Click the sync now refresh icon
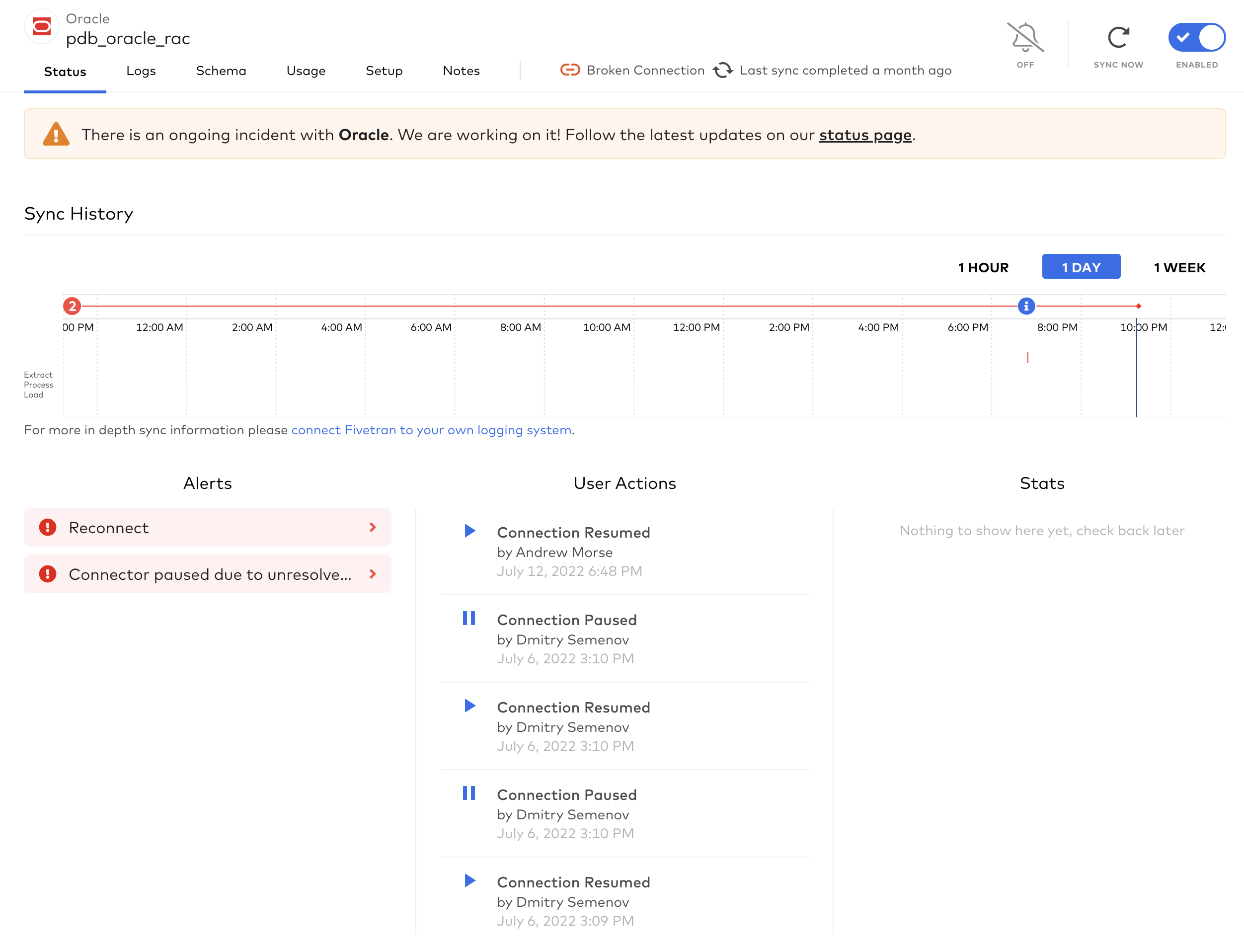The height and width of the screenshot is (952, 1244). 1117,36
